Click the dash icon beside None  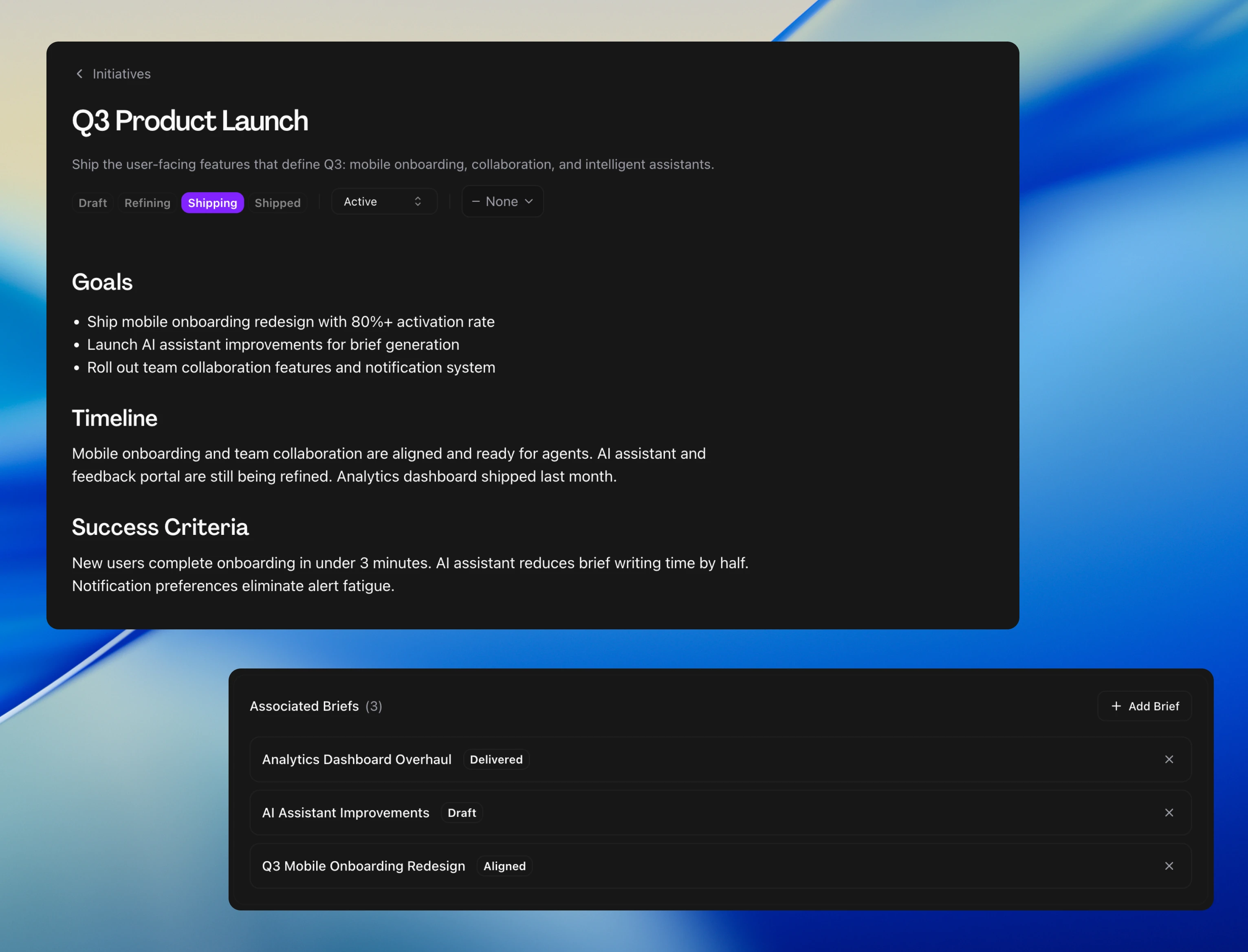475,202
